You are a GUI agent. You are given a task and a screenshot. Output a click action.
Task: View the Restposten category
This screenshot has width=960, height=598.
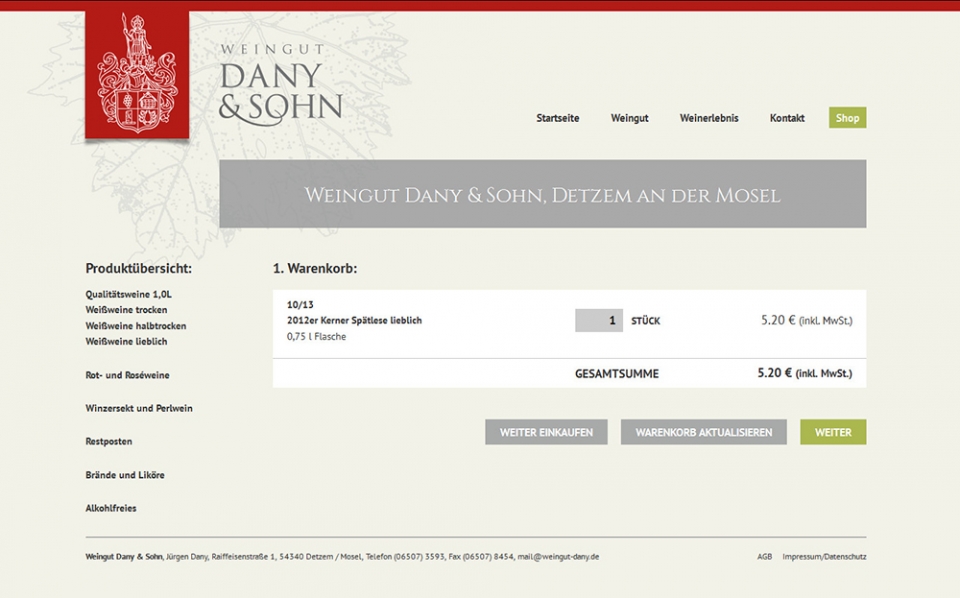[x=109, y=441]
